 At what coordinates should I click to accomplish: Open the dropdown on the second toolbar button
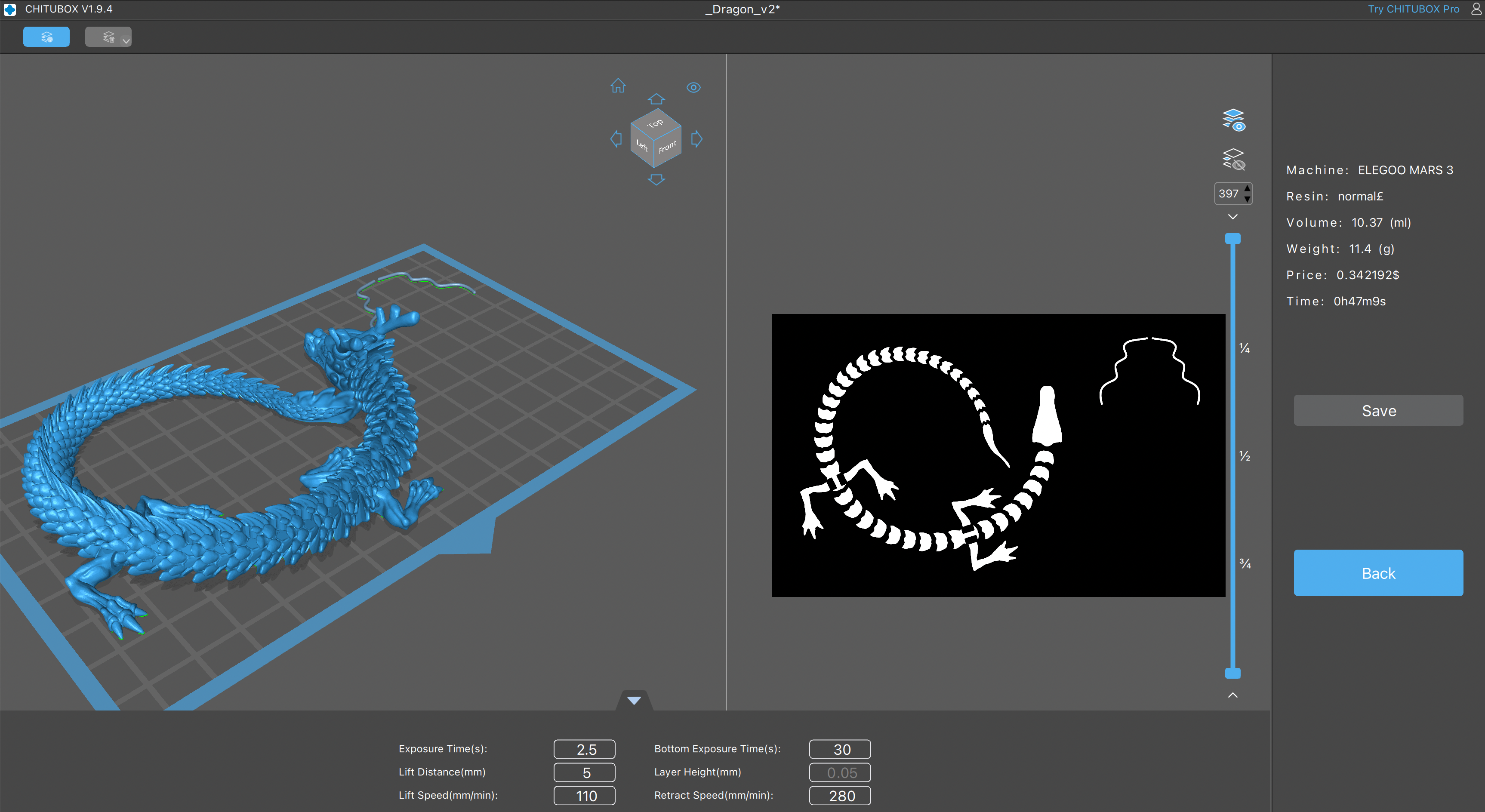[126, 40]
